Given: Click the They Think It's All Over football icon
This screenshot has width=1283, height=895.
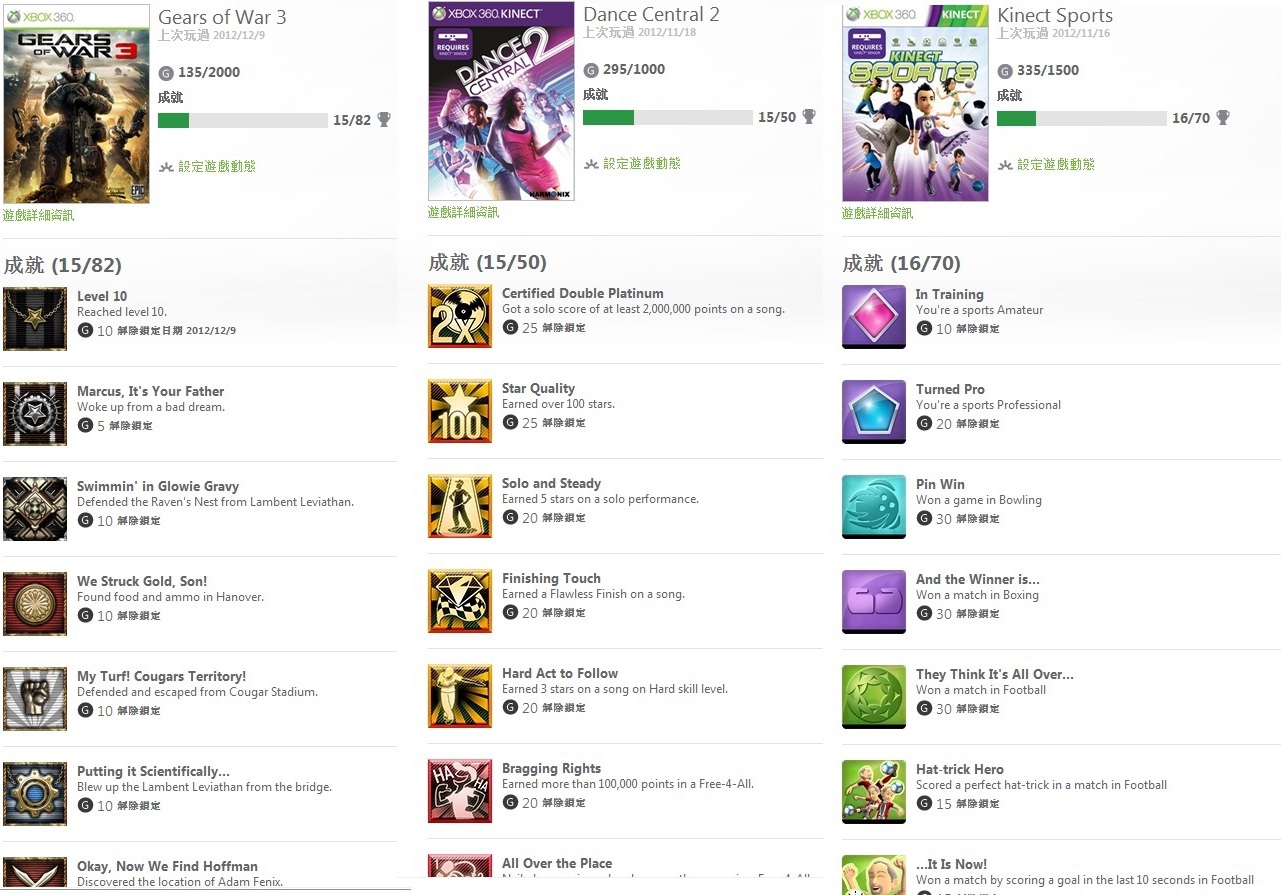Looking at the screenshot, I should click(x=874, y=697).
